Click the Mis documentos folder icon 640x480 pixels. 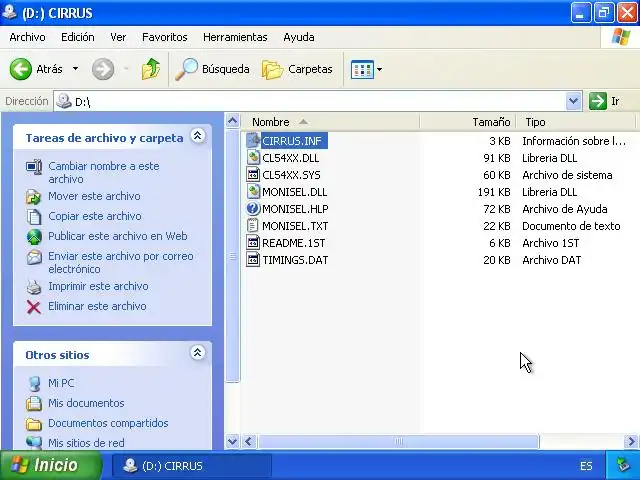pos(34,403)
